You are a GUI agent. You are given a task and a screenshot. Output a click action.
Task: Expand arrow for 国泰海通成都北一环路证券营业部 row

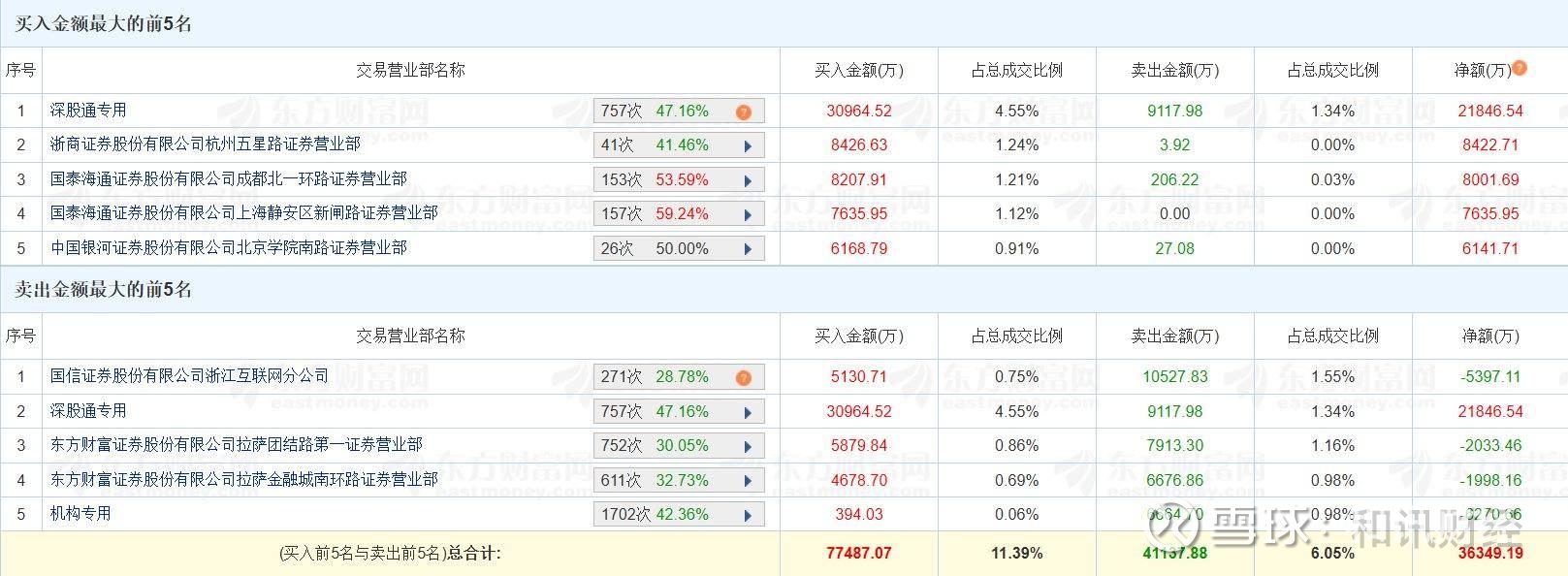pyautogui.click(x=748, y=180)
